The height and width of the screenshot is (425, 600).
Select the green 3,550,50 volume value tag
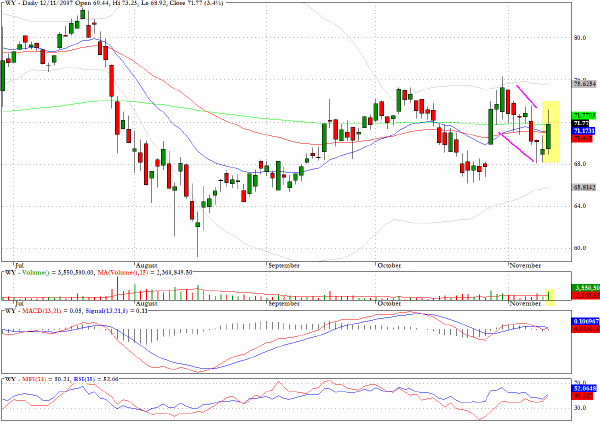point(586,288)
